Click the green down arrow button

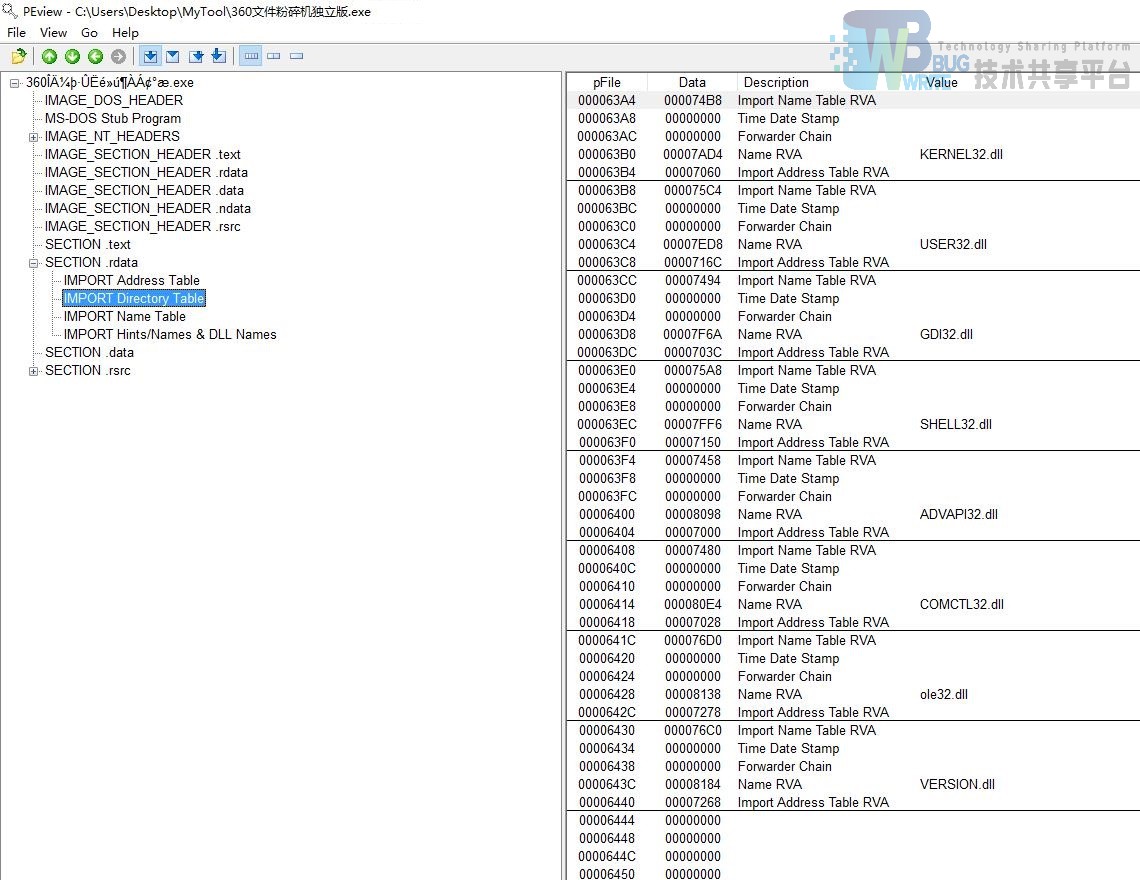click(x=72, y=56)
